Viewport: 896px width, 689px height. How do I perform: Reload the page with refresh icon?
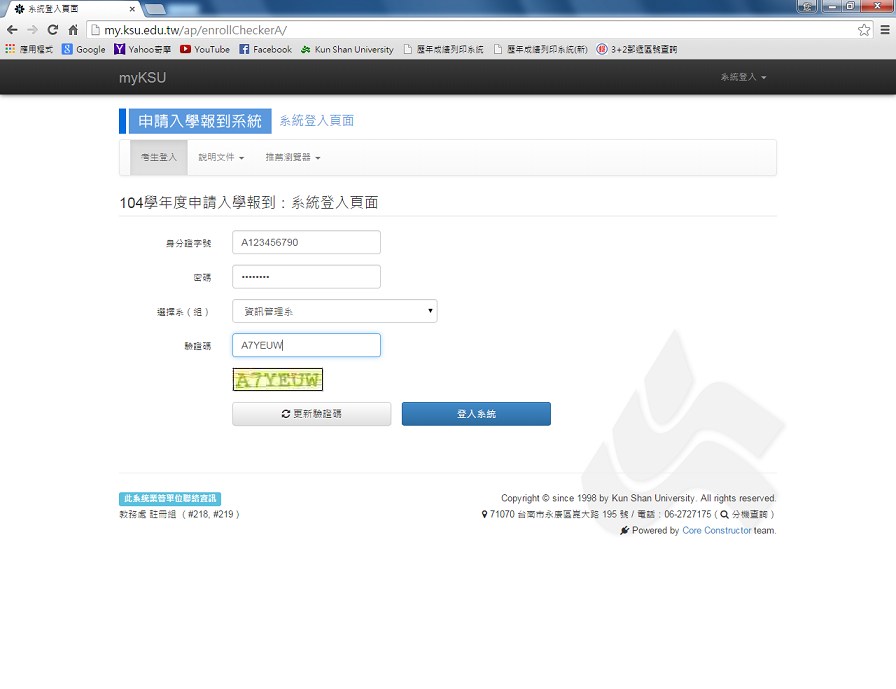pyautogui.click(x=53, y=30)
